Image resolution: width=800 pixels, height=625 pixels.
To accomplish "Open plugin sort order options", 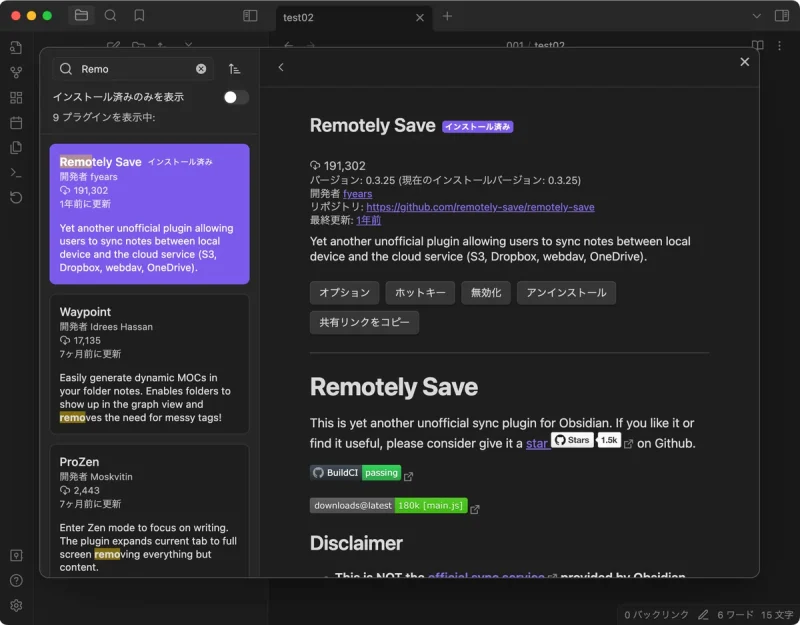I will pyautogui.click(x=234, y=69).
